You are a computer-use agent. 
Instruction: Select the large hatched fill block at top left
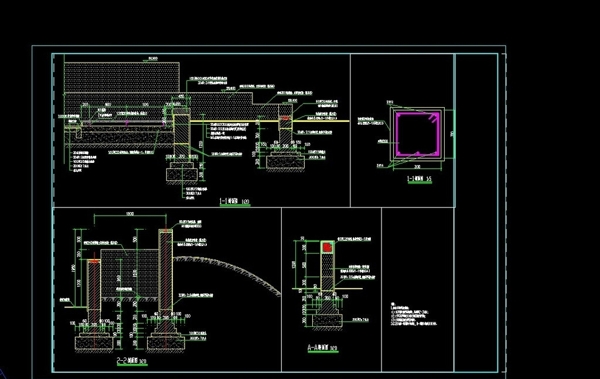[x=122, y=78]
